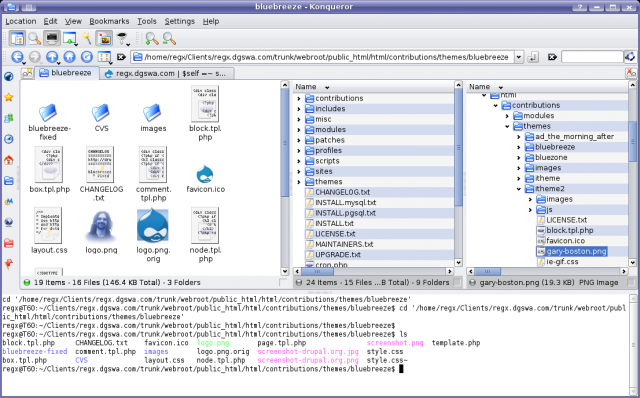
Task: Sort the middle pane by Name header
Action: [x=373, y=87]
